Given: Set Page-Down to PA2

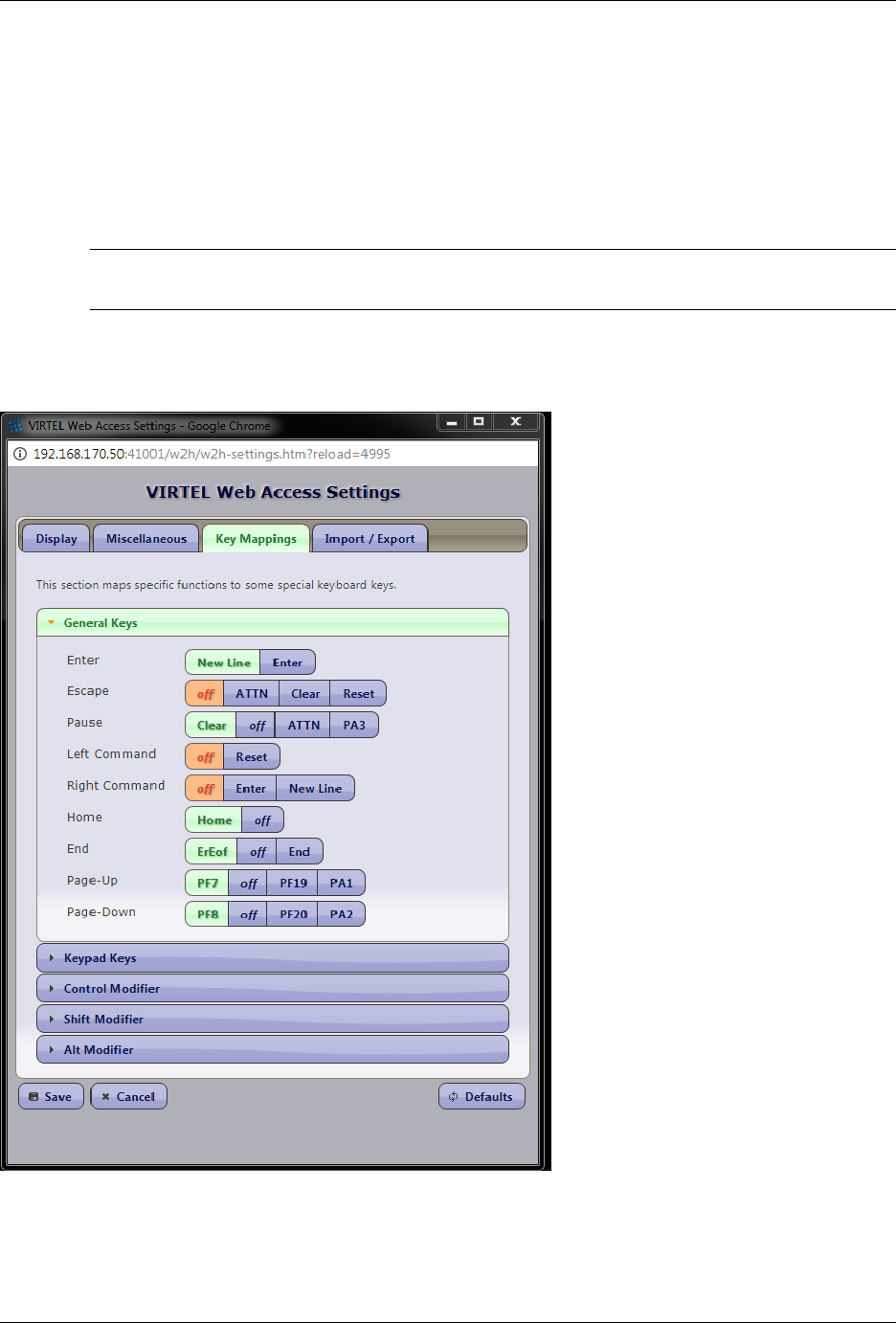Looking at the screenshot, I should point(342,914).
